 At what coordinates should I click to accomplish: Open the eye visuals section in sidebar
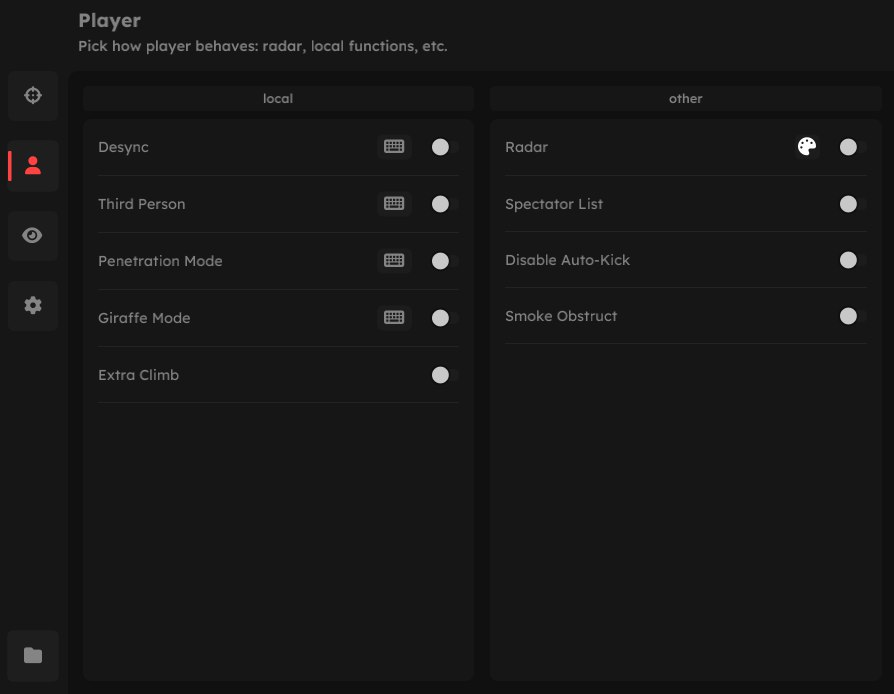pyautogui.click(x=33, y=236)
